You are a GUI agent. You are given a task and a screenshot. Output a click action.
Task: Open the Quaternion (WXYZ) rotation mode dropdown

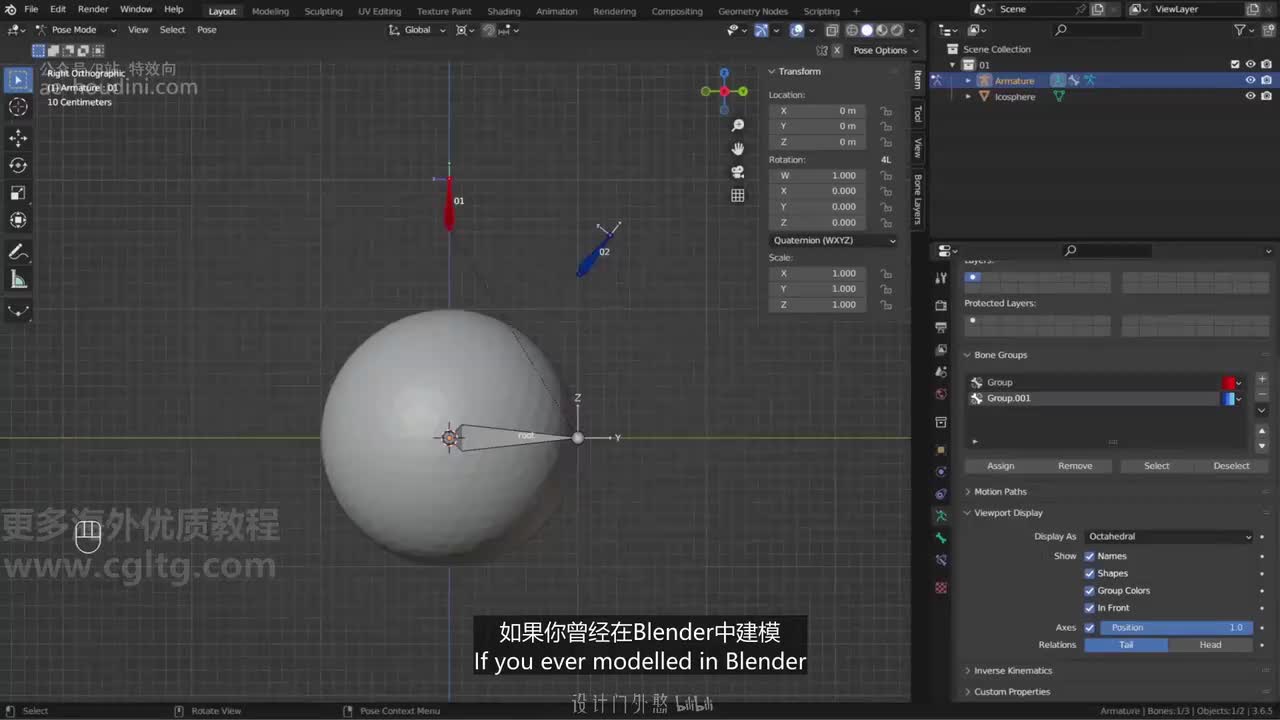pyautogui.click(x=833, y=240)
